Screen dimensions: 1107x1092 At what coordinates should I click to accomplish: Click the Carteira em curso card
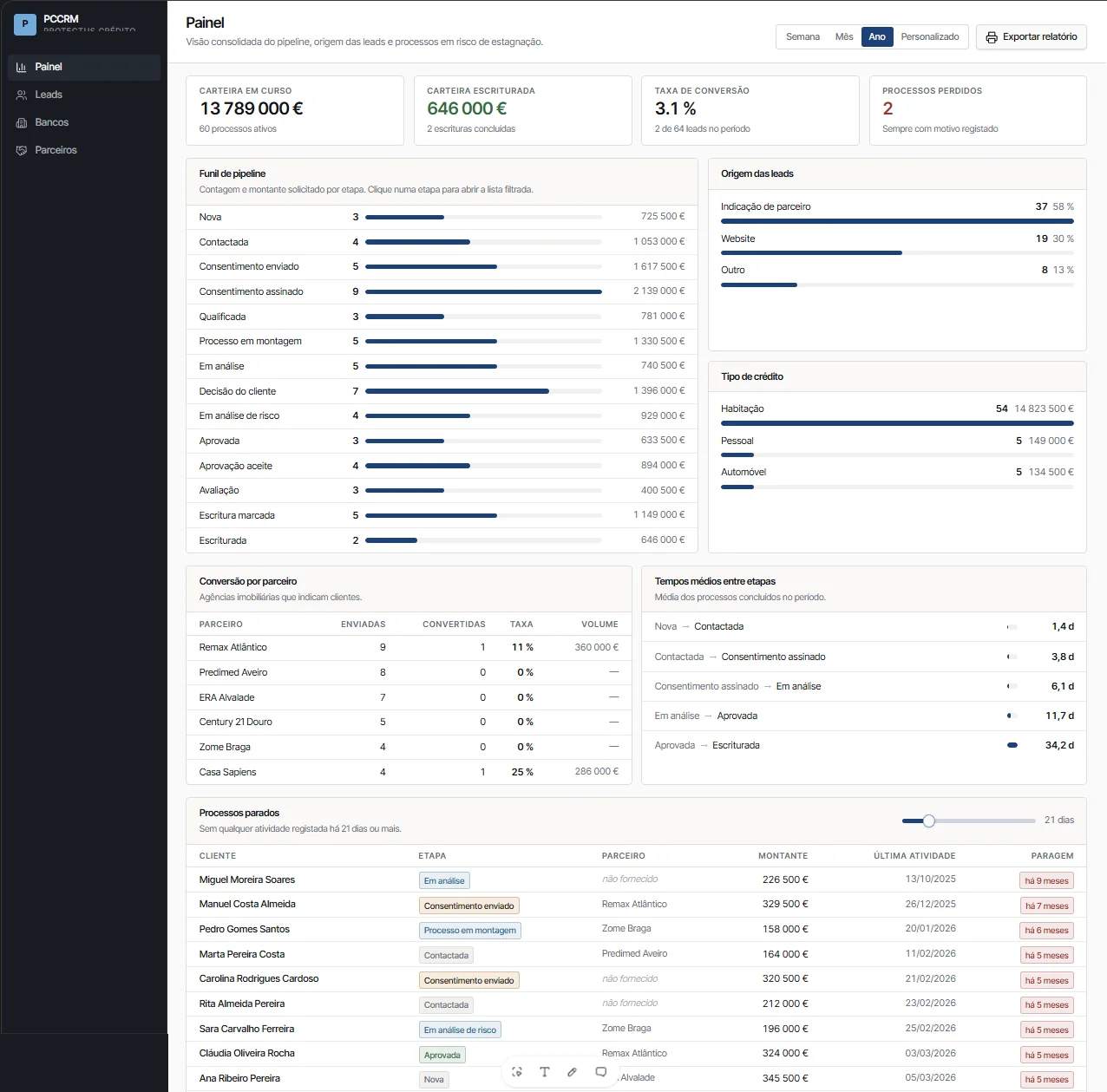[x=295, y=110]
